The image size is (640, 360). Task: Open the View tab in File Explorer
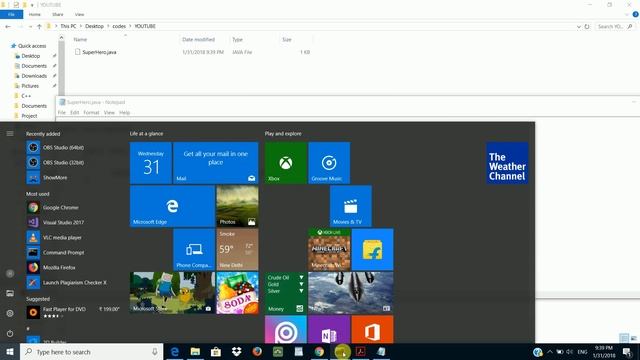coord(79,14)
